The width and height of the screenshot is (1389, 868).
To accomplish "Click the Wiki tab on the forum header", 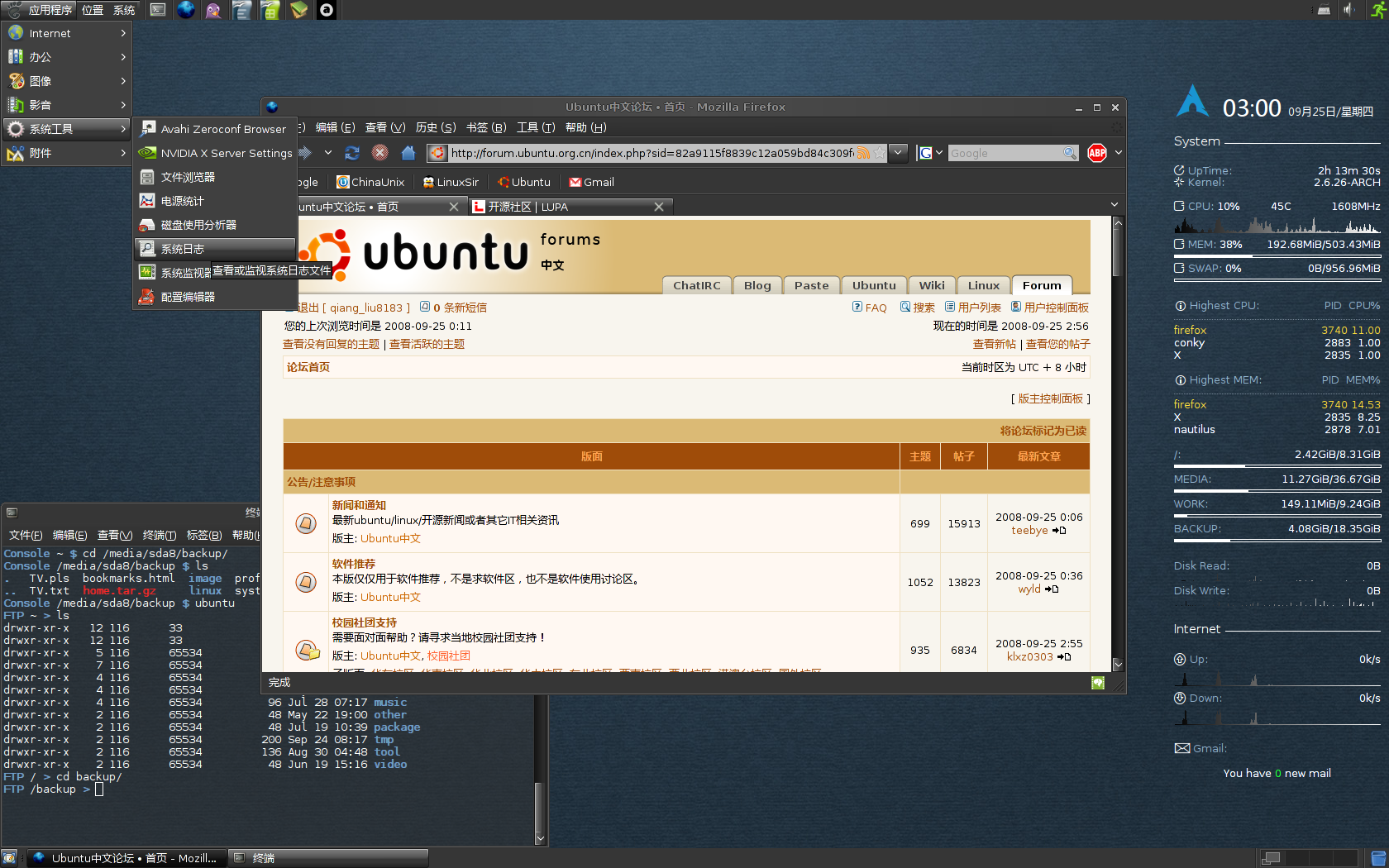I will pos(932,285).
